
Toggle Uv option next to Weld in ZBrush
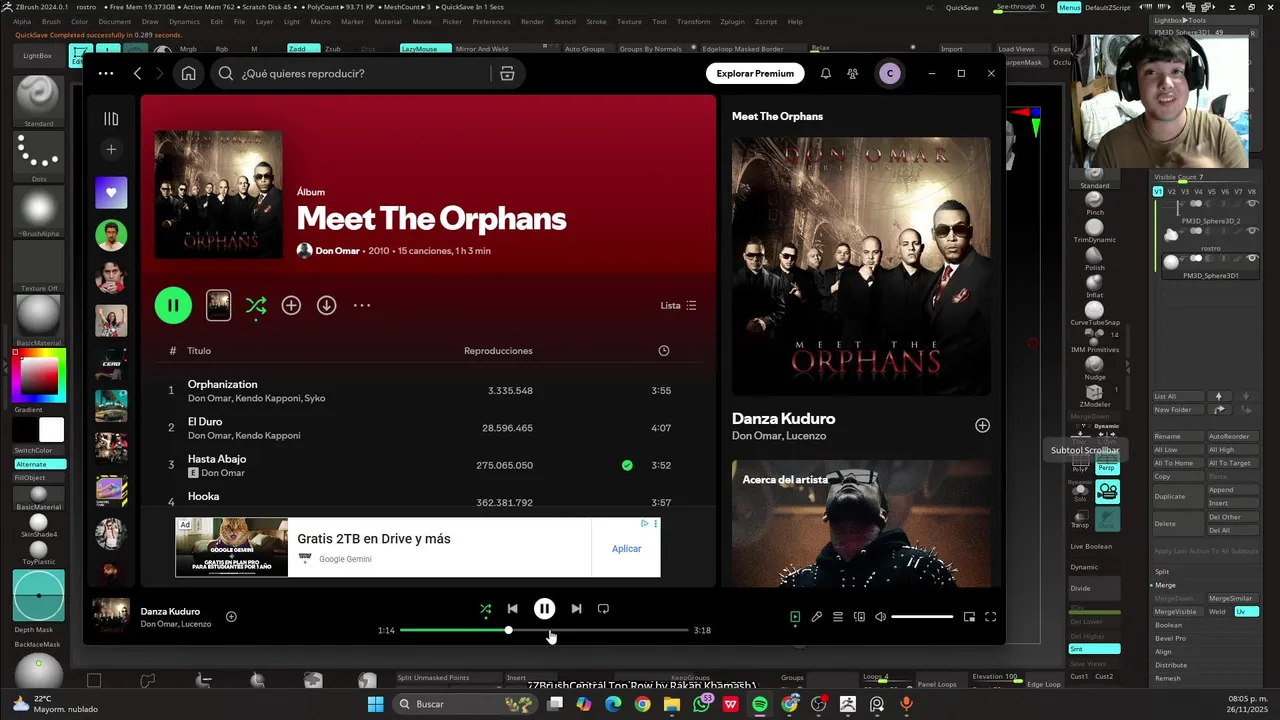pyautogui.click(x=1245, y=611)
